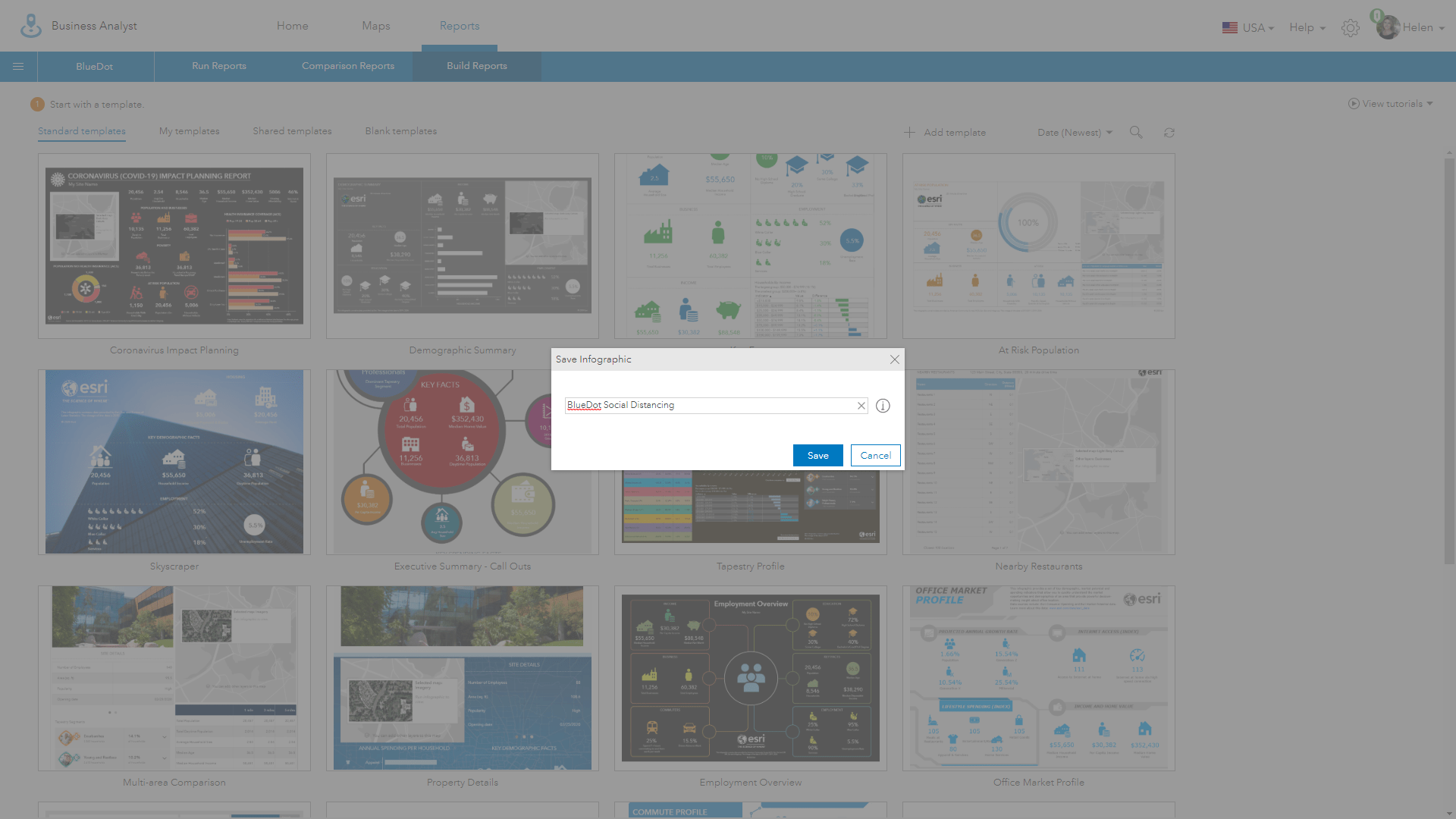The image size is (1456, 819).
Task: Open the Blank templates tab
Action: [401, 131]
